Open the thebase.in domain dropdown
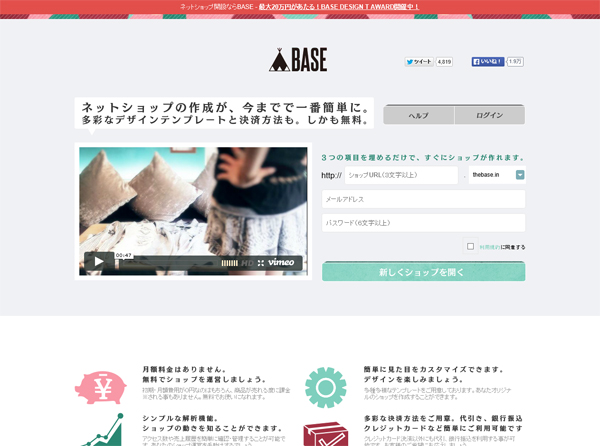The height and width of the screenshot is (446, 600). pyautogui.click(x=498, y=175)
